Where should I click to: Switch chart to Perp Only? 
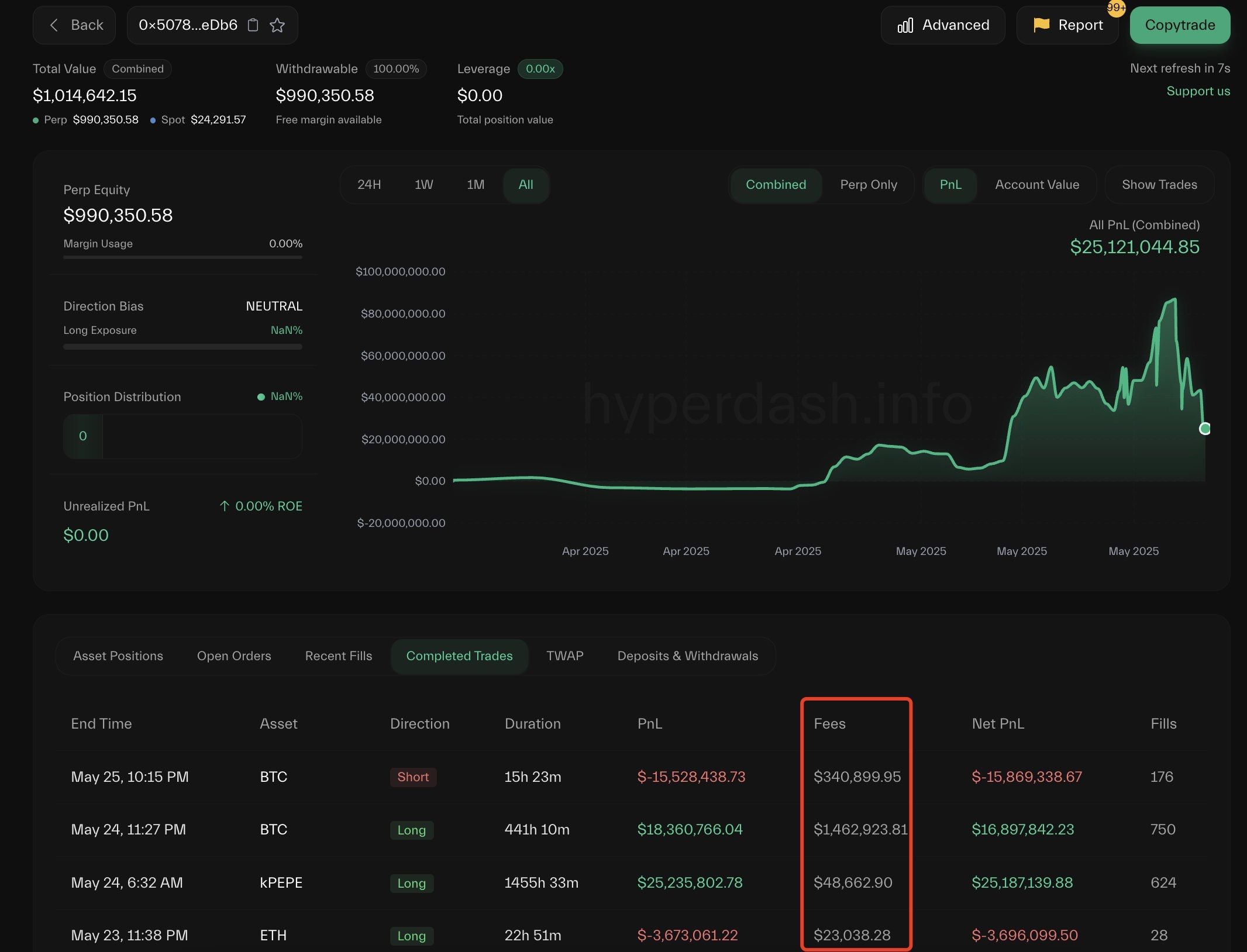pyautogui.click(x=868, y=185)
